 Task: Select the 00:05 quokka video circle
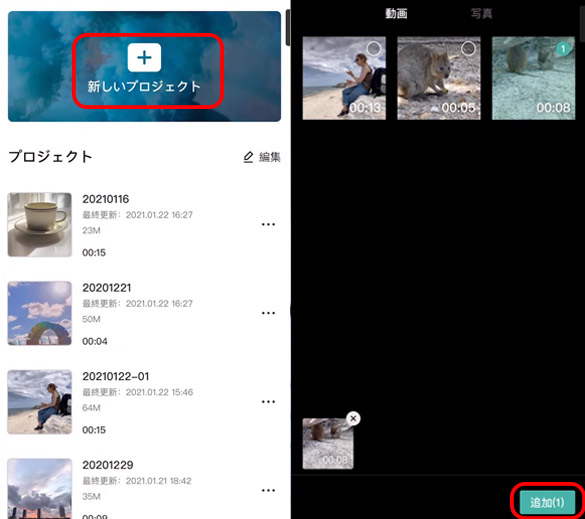[468, 48]
